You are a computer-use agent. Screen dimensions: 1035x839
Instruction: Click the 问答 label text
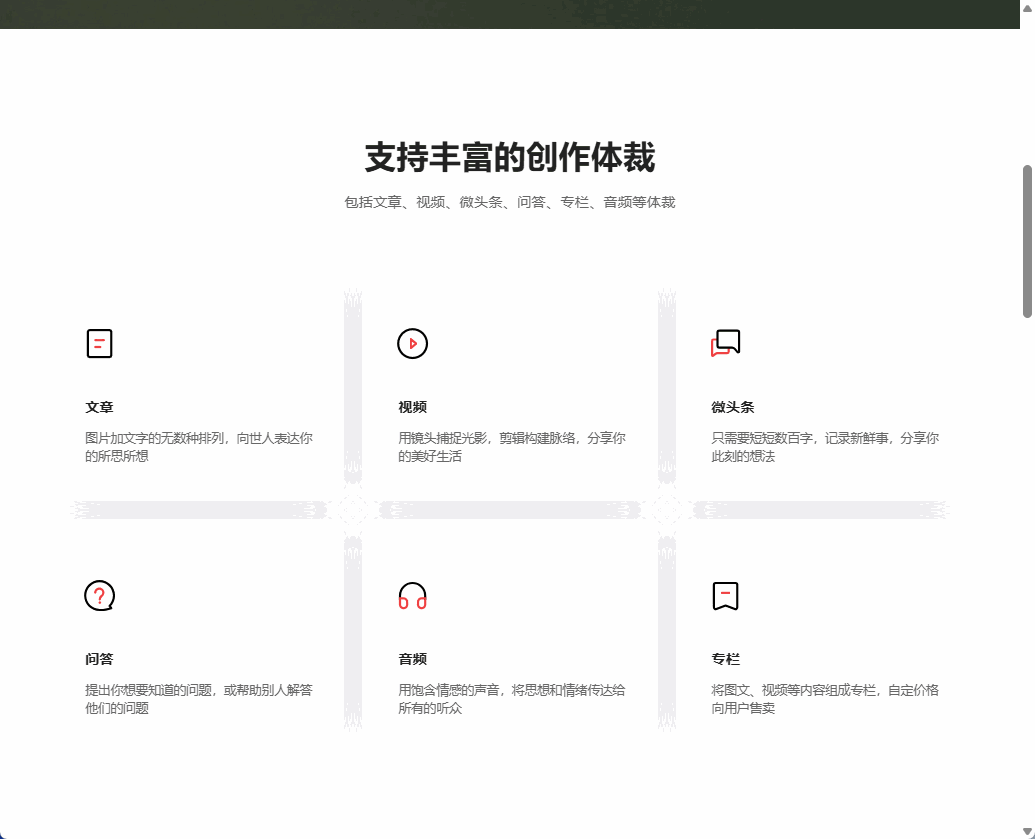point(99,660)
